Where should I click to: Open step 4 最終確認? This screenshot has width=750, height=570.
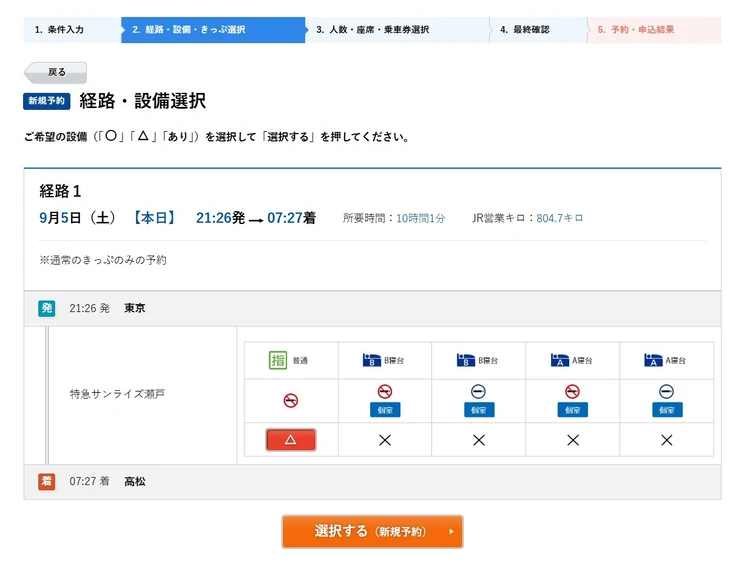pyautogui.click(x=538, y=30)
